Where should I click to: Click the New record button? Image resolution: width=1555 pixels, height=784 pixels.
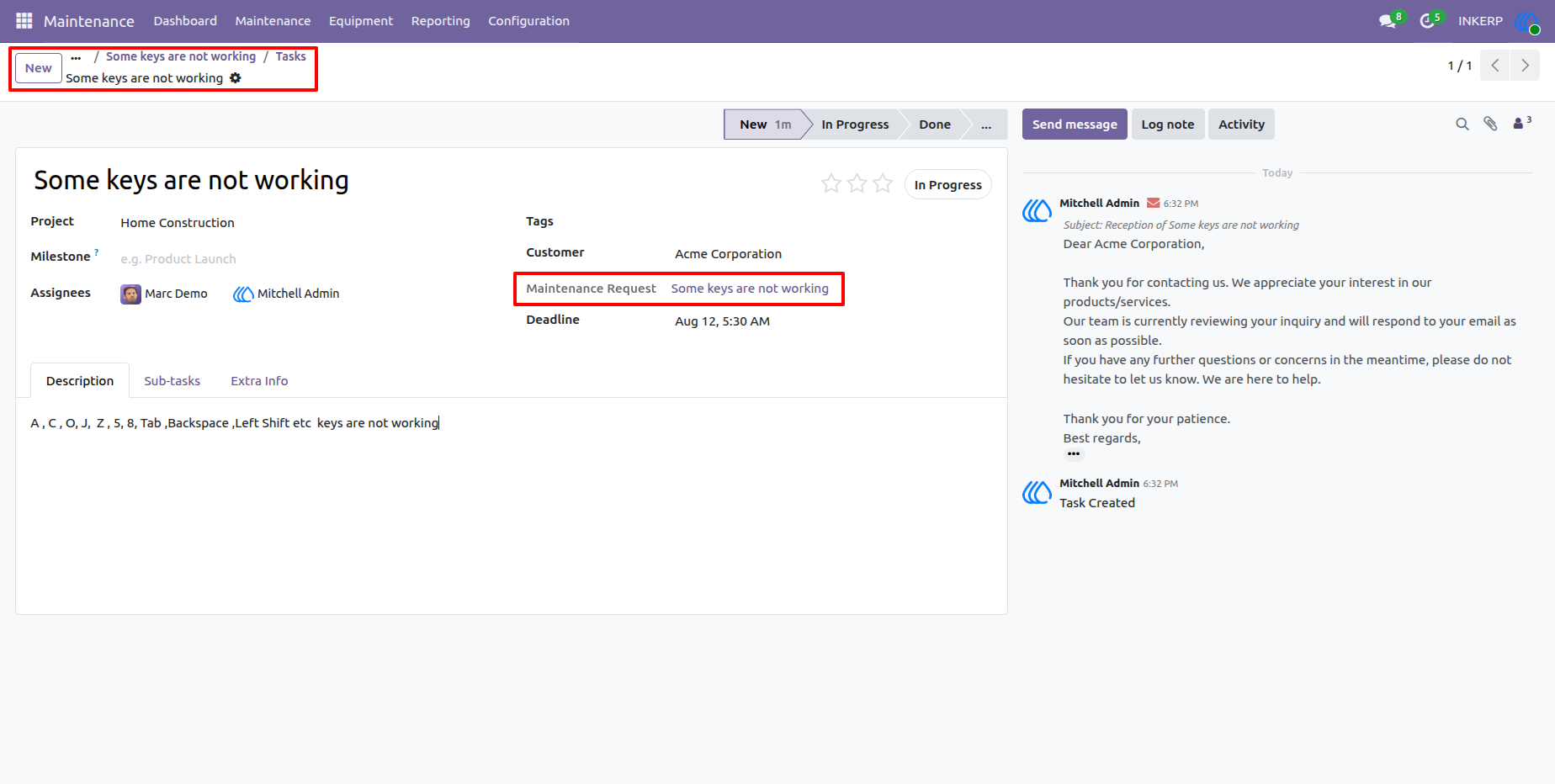[x=38, y=68]
